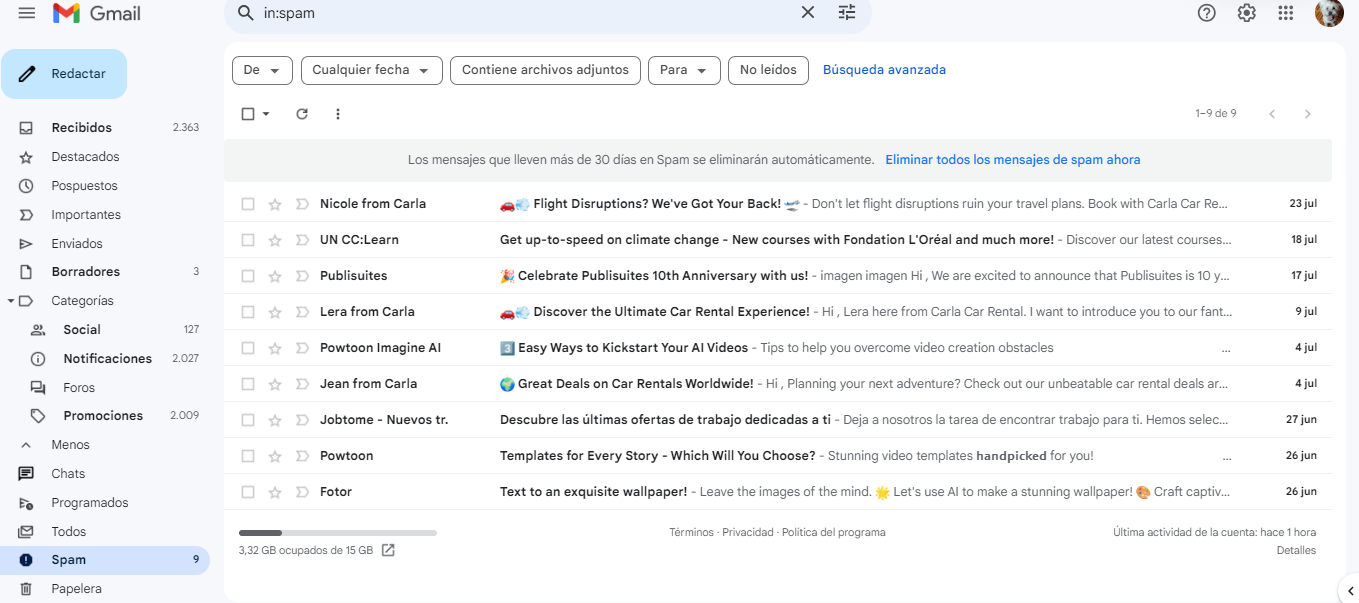Mark Jobtome email as important
The height and width of the screenshot is (603, 1359).
pyautogui.click(x=302, y=420)
